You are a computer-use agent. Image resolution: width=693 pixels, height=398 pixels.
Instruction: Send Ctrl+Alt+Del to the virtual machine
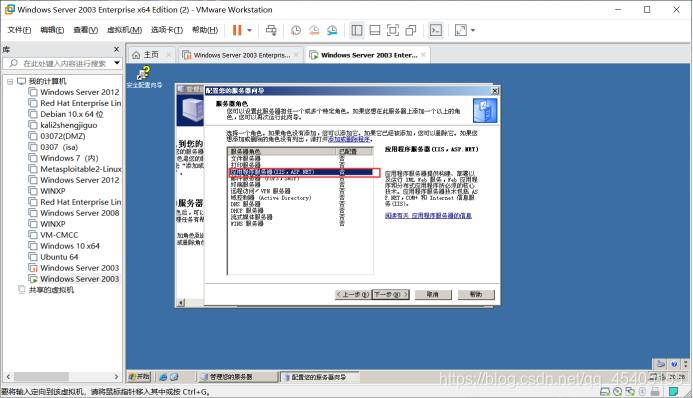click(271, 30)
